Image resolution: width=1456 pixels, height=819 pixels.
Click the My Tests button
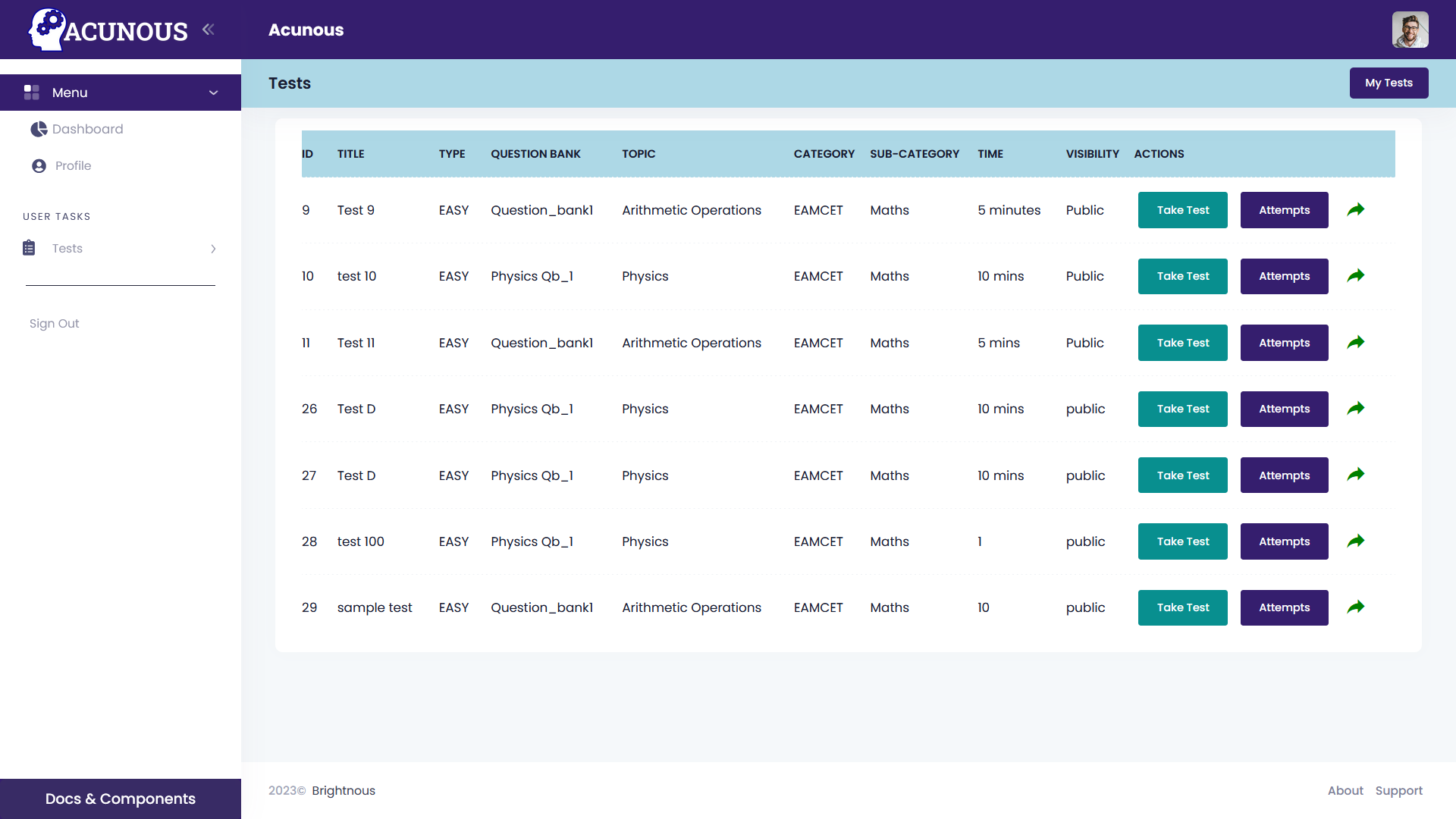[x=1389, y=83]
